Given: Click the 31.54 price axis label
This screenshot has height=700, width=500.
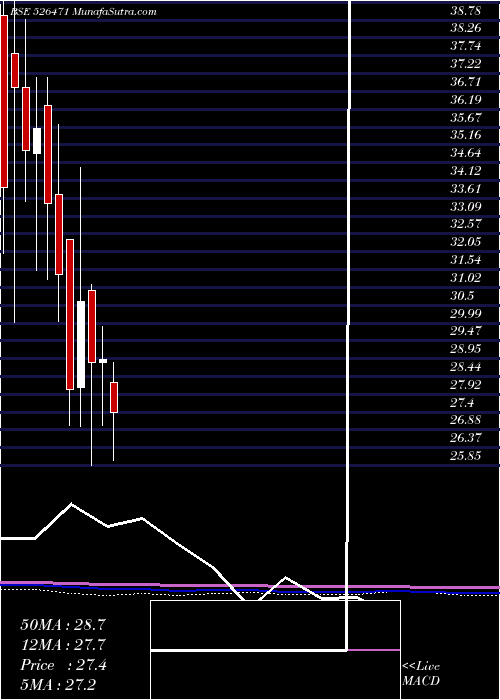Looking at the screenshot, I should tap(466, 260).
